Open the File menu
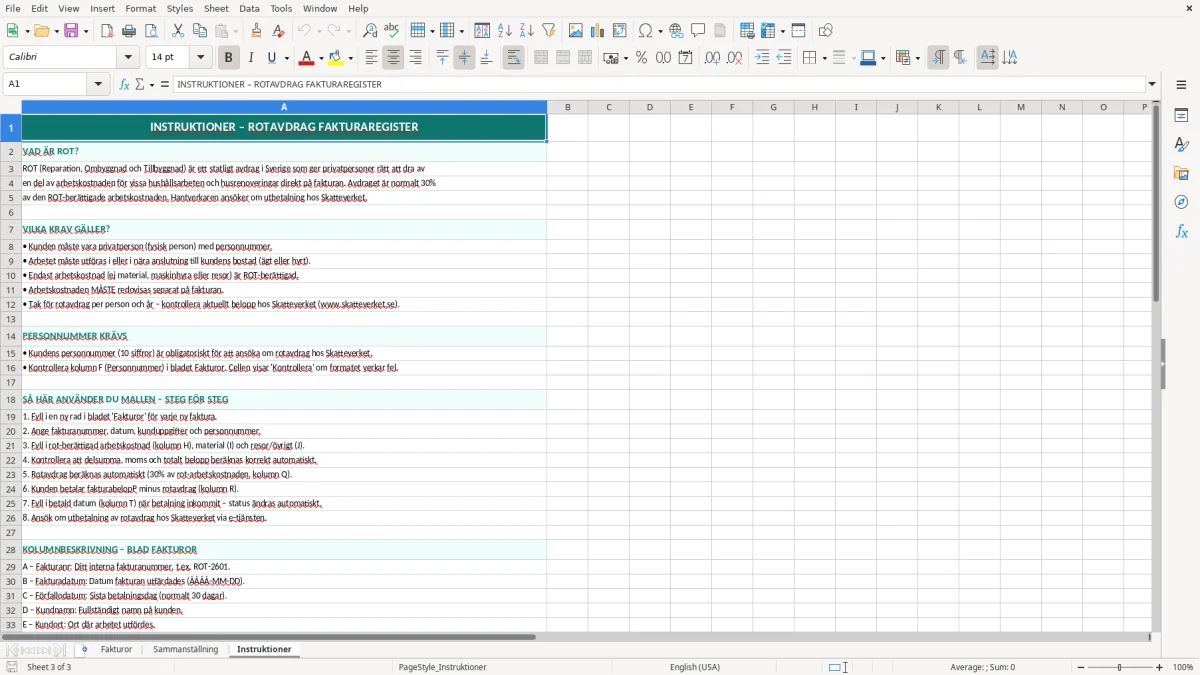 pyautogui.click(x=12, y=8)
